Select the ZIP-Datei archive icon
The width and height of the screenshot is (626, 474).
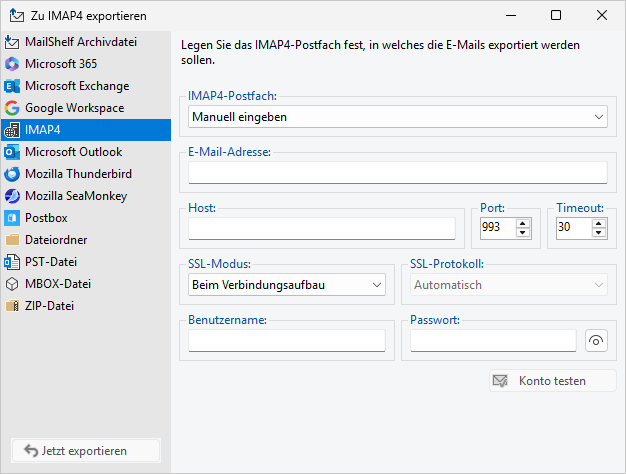pos(12,306)
